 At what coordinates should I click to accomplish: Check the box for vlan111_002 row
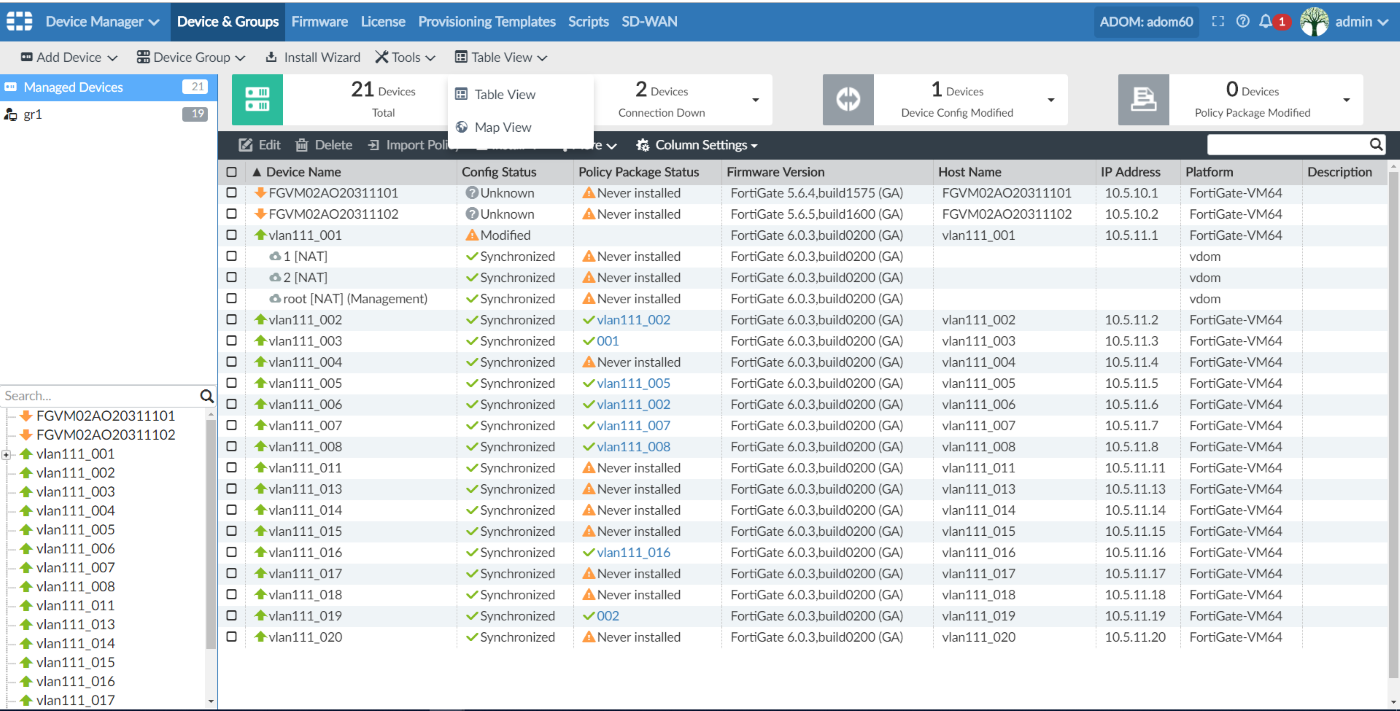232,320
